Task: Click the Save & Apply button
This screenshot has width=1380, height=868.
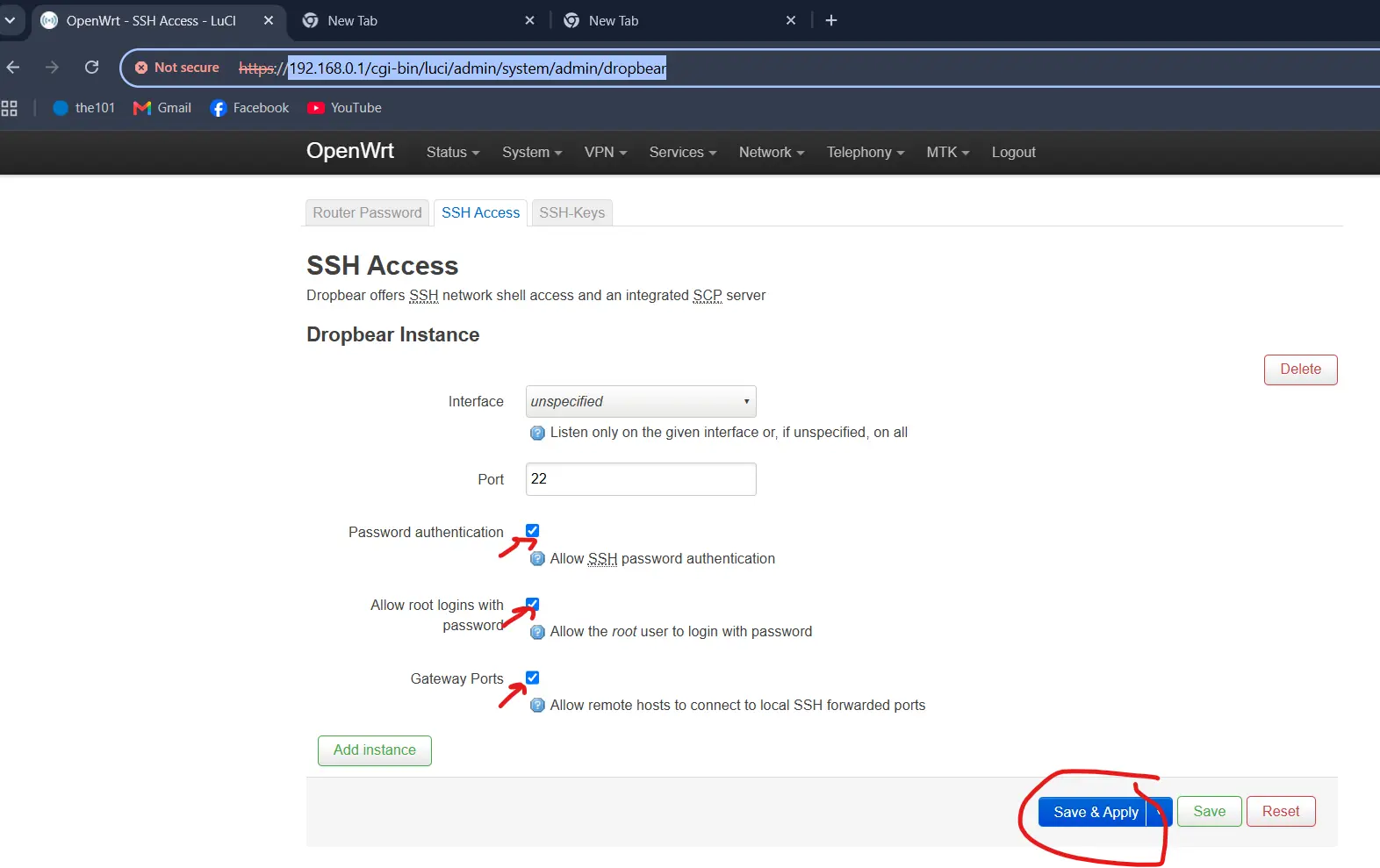Action: pyautogui.click(x=1095, y=812)
